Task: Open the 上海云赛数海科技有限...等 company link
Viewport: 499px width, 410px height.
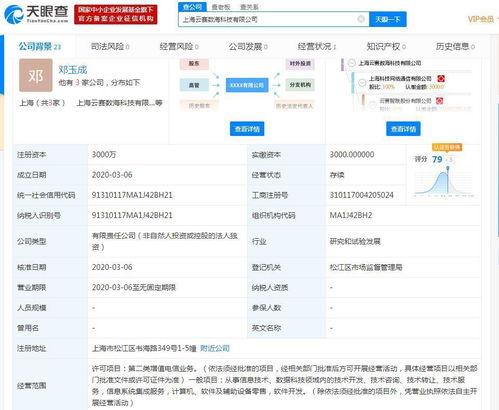Action: (119, 103)
